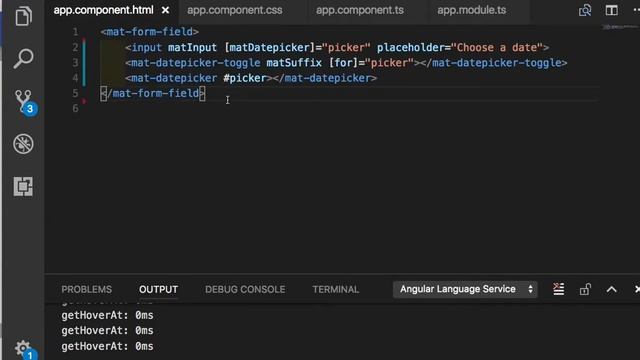Show the TERMINAL panel tab

pyautogui.click(x=336, y=289)
